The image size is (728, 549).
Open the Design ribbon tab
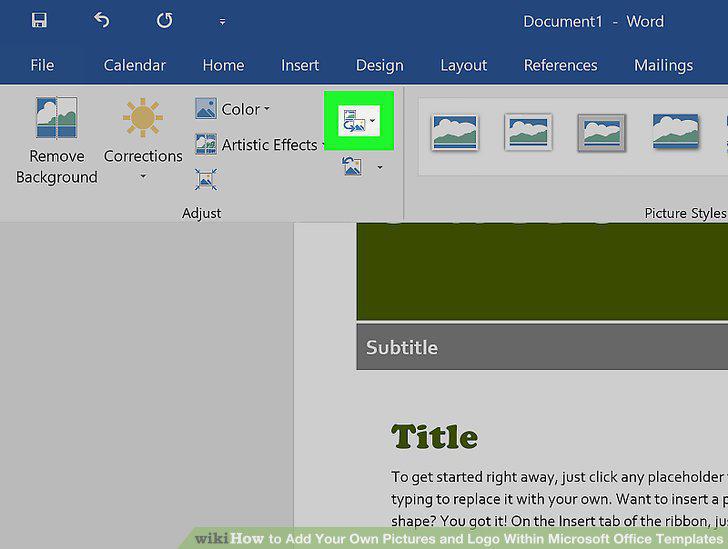pos(380,65)
